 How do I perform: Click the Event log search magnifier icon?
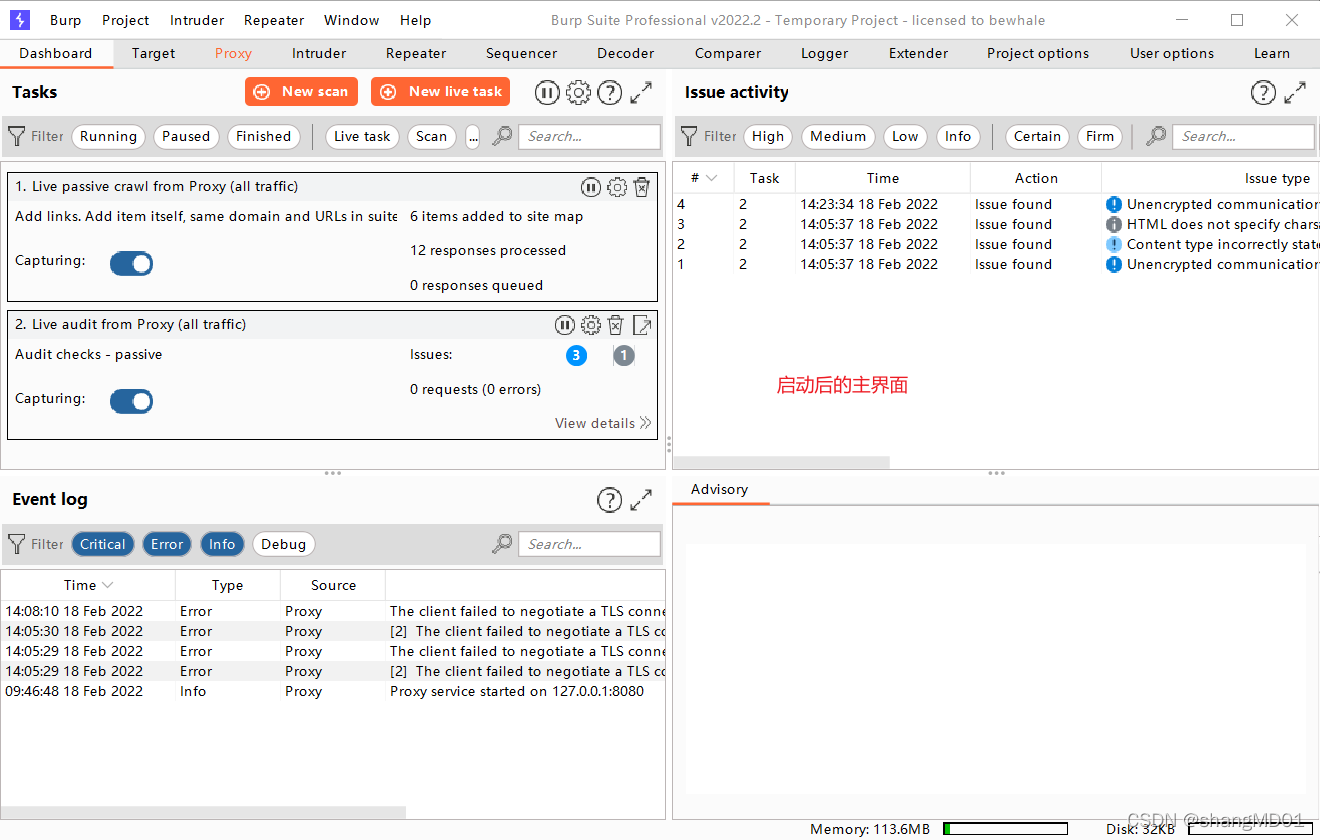503,544
